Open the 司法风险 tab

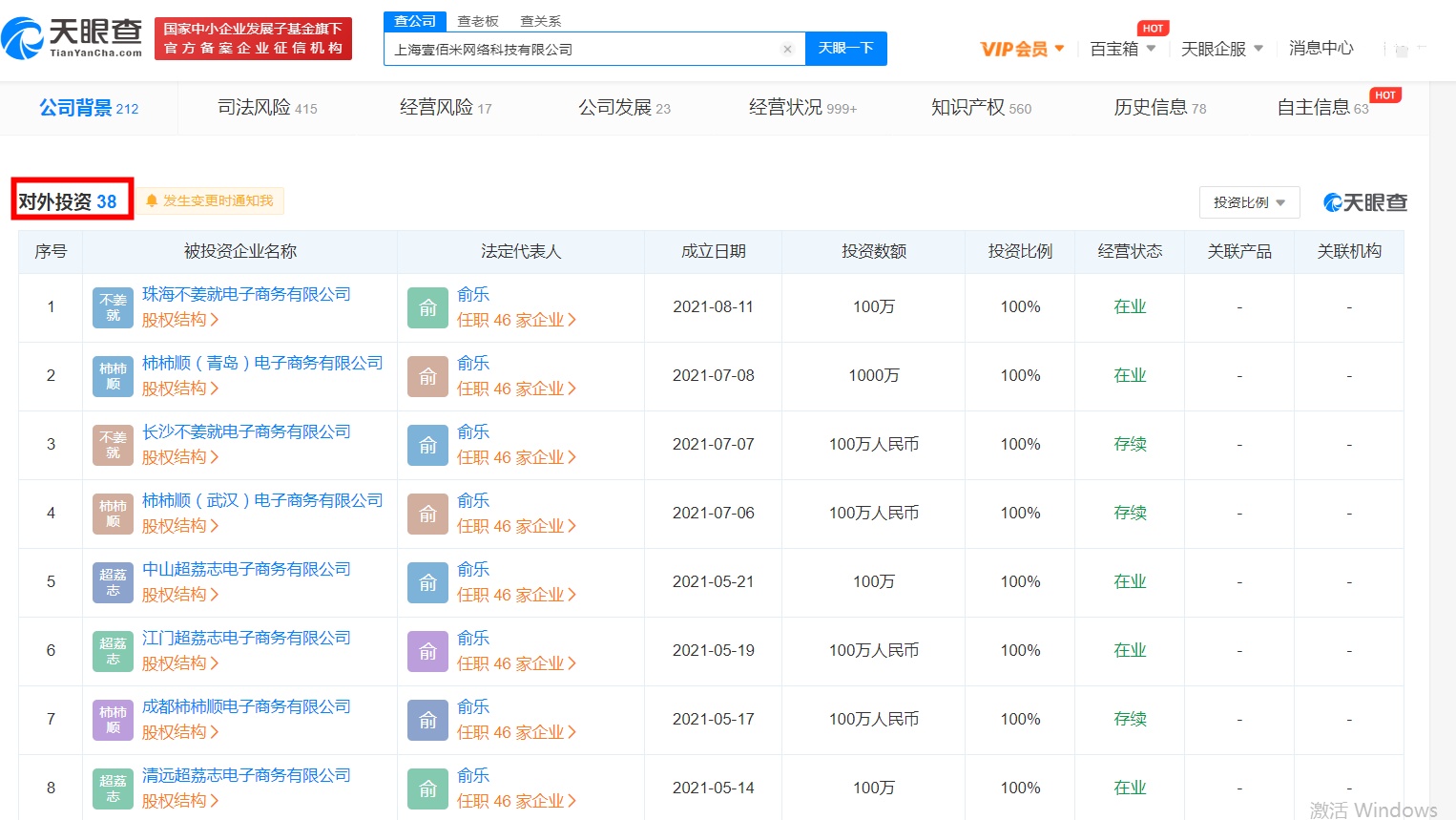pyautogui.click(x=267, y=108)
